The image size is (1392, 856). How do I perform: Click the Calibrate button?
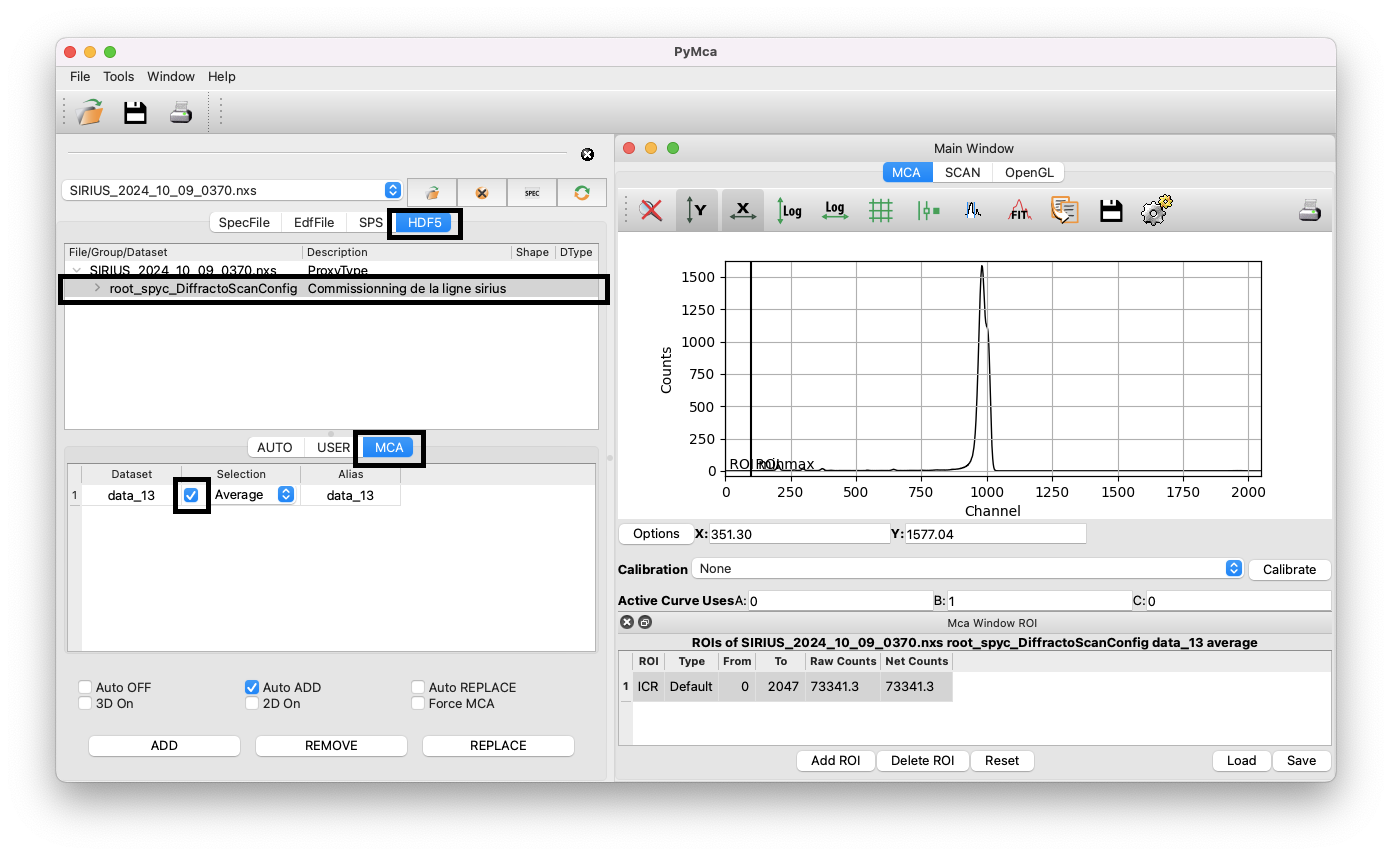coord(1290,569)
